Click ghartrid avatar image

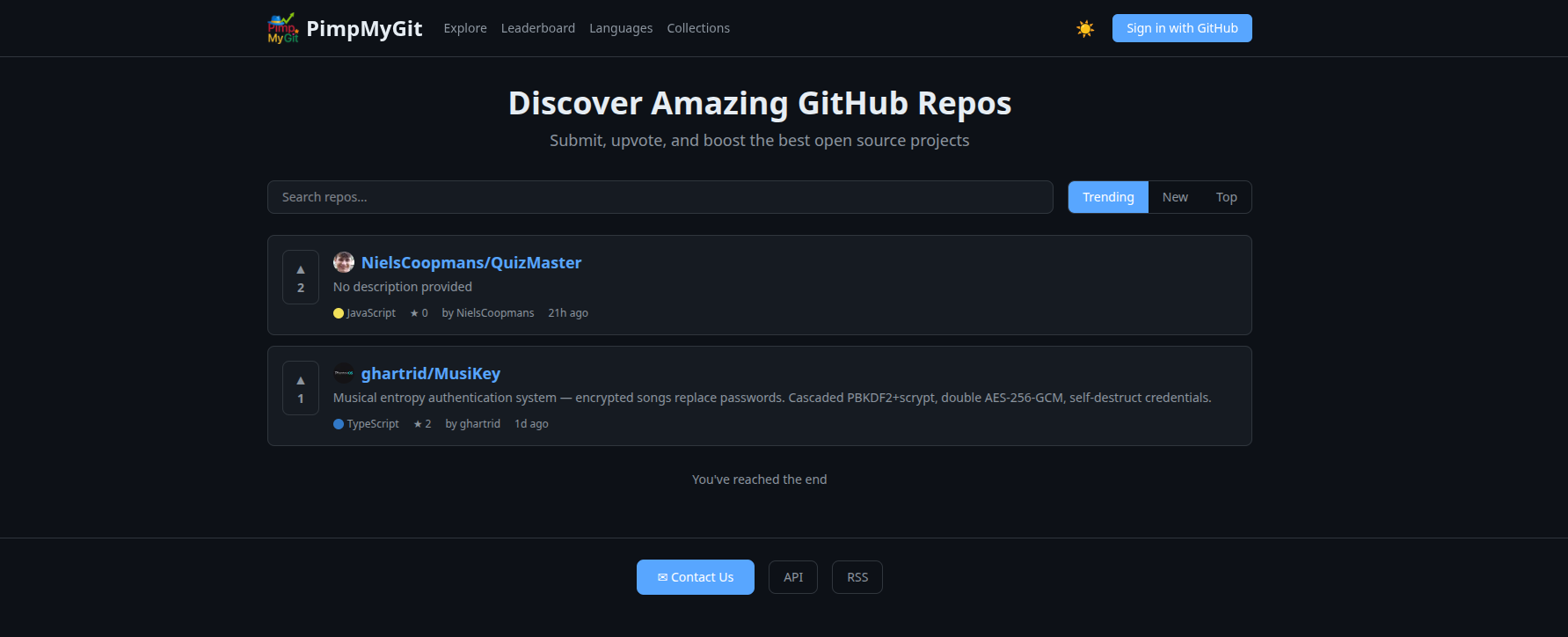coord(344,373)
